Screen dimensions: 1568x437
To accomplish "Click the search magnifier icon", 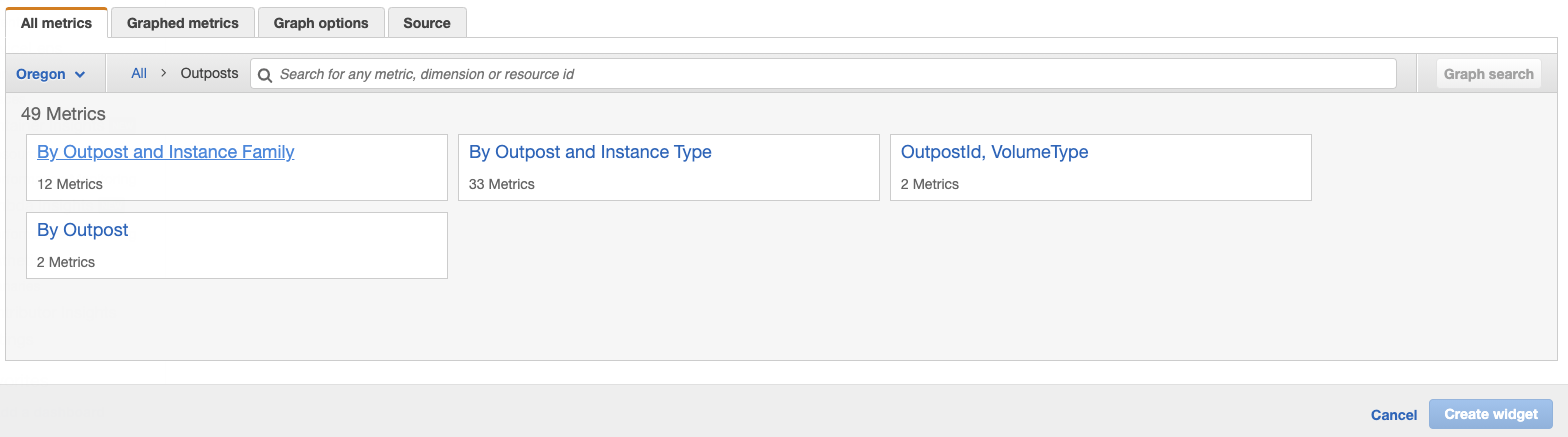I will 265,74.
